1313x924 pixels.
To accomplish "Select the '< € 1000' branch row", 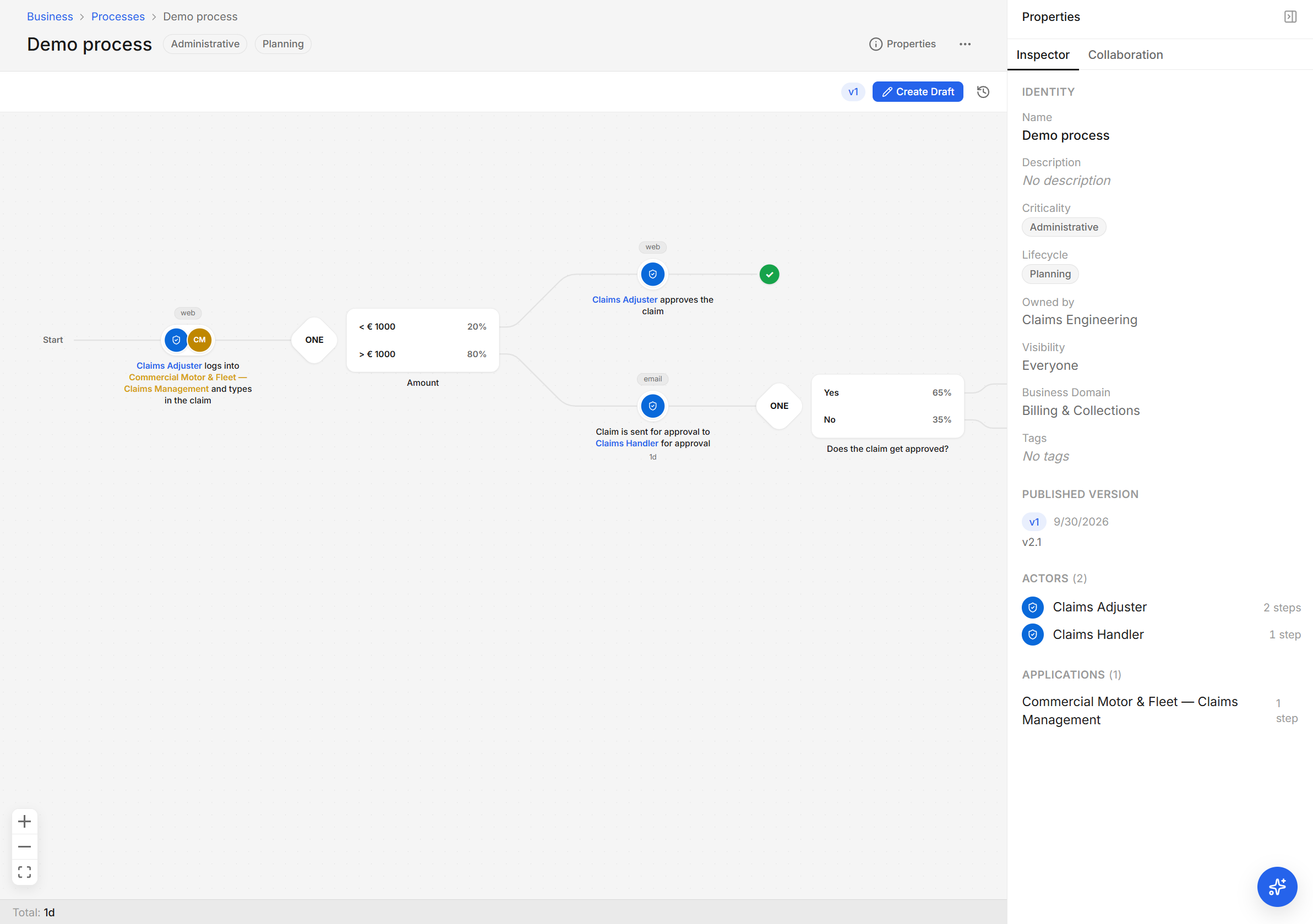I will 423,326.
